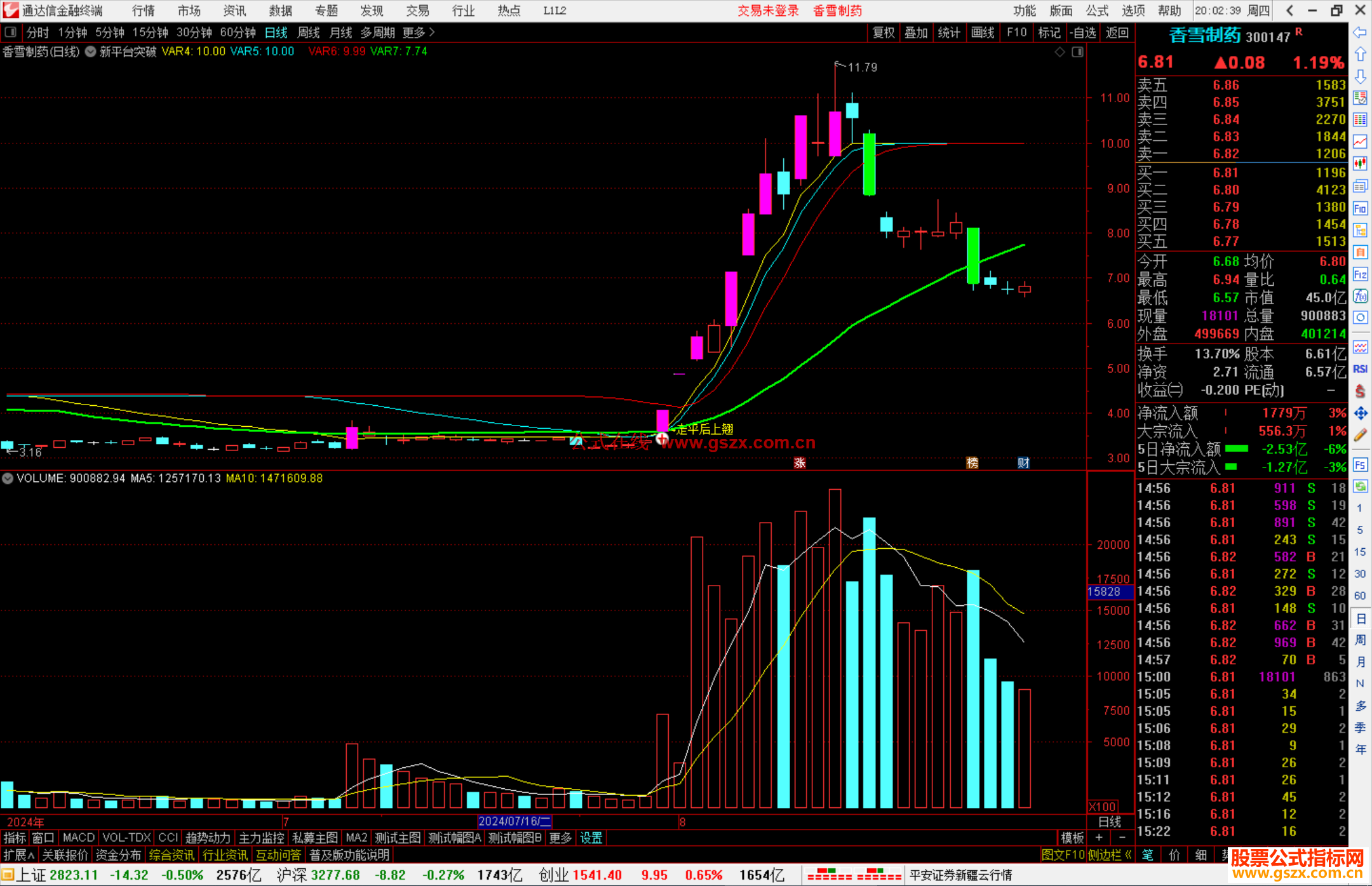This screenshot has width=1372, height=886.
Task: Click the 设置 settings link
Action: 591,838
